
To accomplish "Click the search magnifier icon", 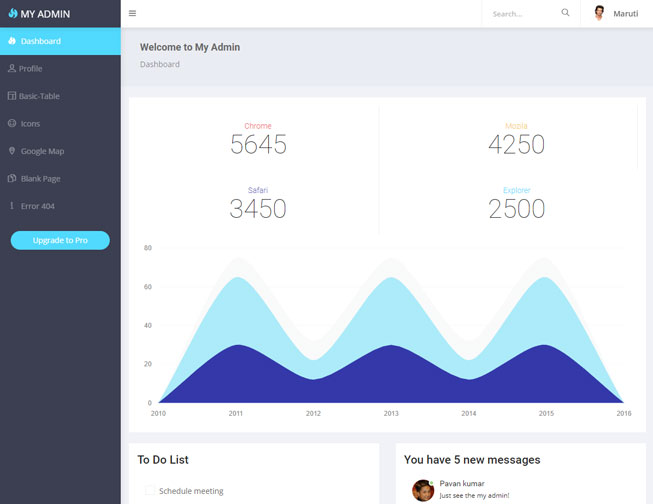I will coord(565,13).
